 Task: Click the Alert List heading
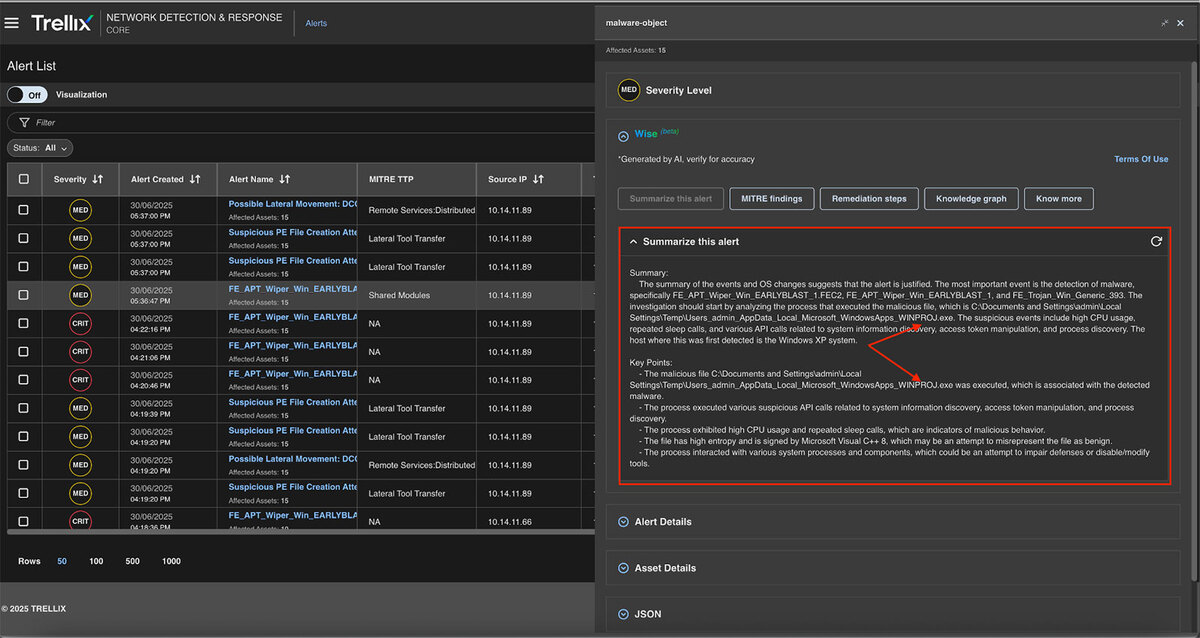tap(31, 66)
